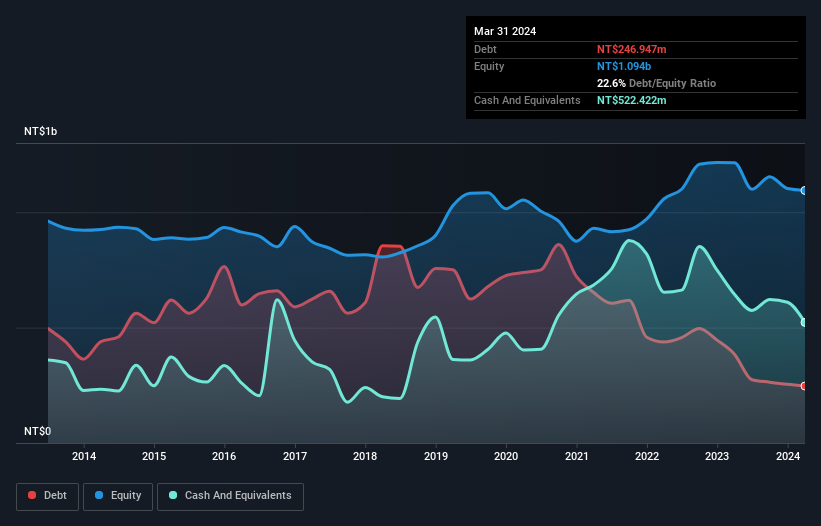Click the 2019 x-axis label
The height and width of the screenshot is (526, 821).
click(x=436, y=456)
